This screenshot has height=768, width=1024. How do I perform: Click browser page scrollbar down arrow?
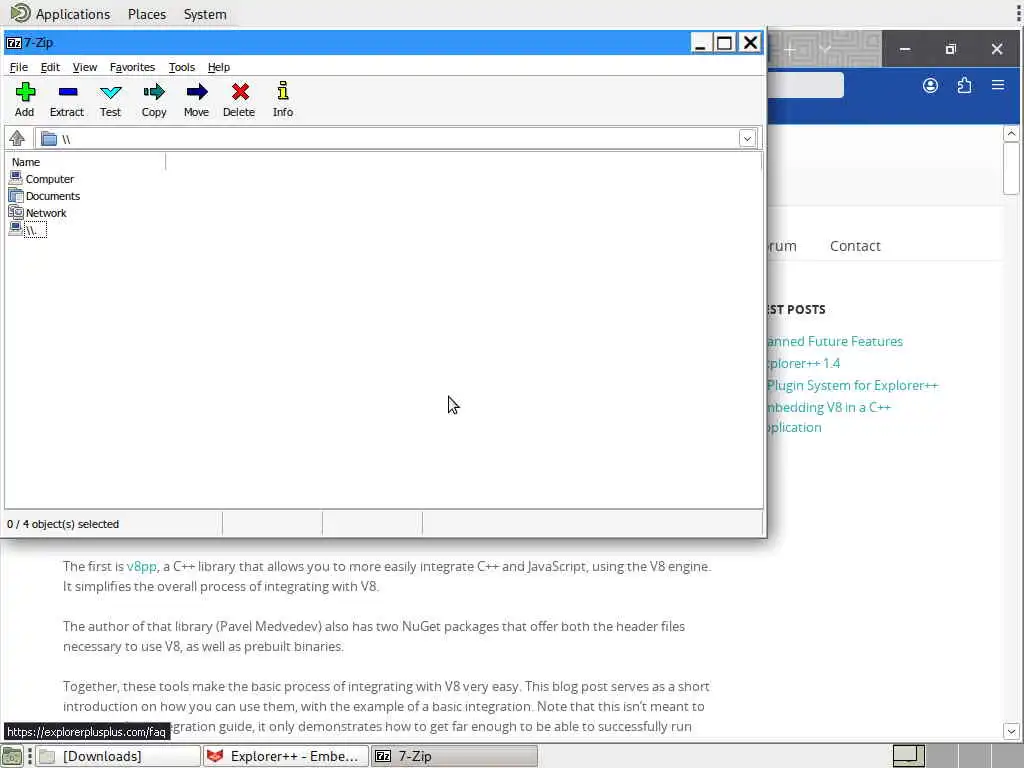tap(1011, 731)
